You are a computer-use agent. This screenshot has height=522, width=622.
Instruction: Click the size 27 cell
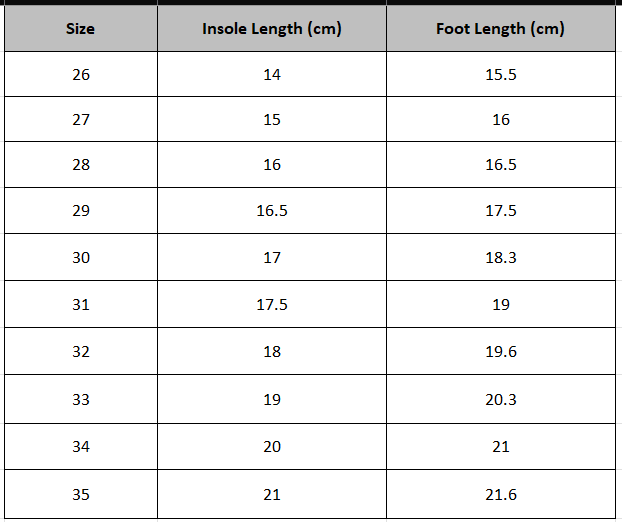pos(80,120)
